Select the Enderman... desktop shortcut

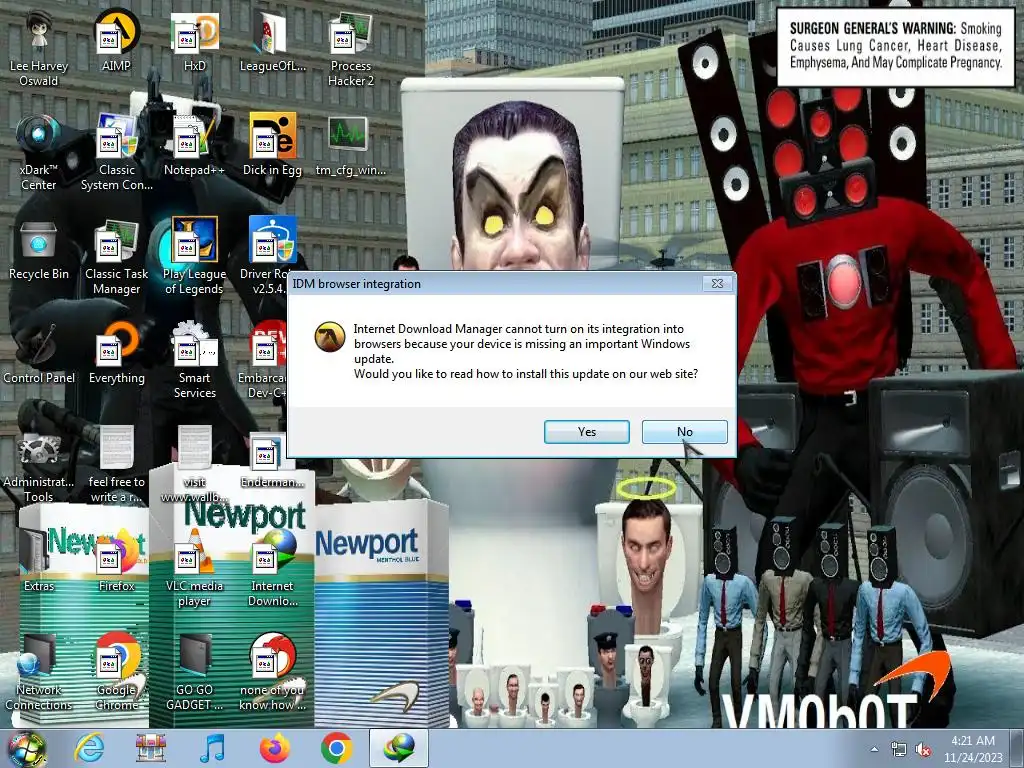point(272,460)
